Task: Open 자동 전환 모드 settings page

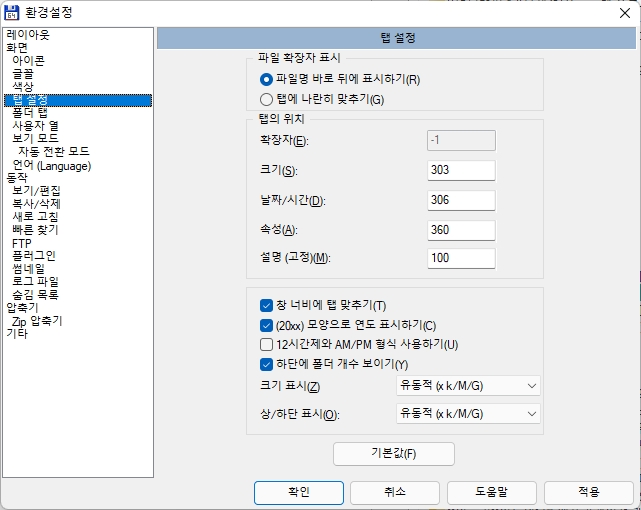Action: [x=54, y=152]
